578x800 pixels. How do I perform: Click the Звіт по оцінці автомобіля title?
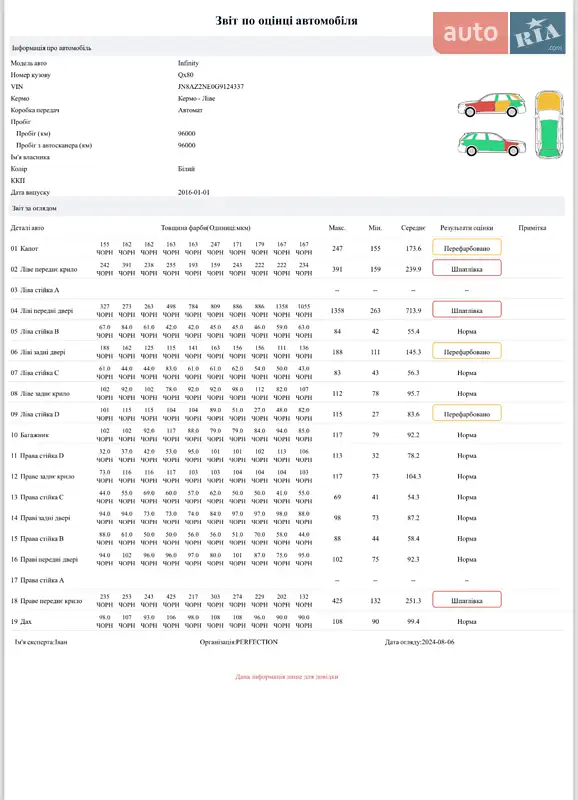pos(286,21)
